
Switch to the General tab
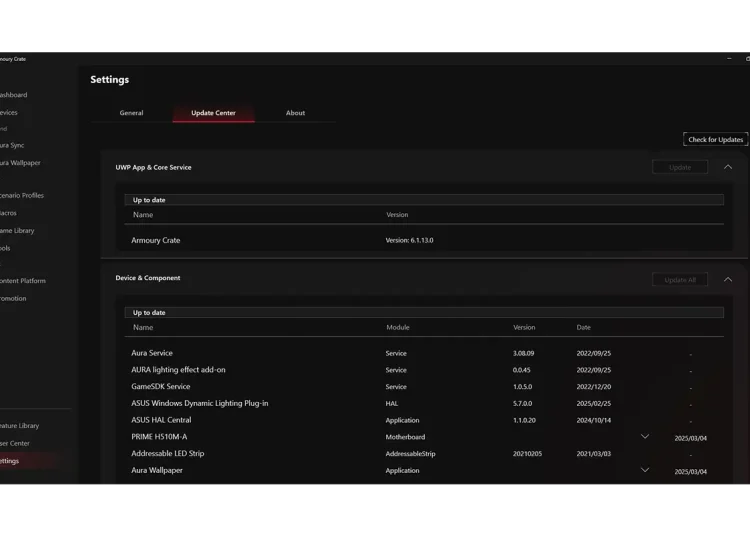click(x=131, y=113)
